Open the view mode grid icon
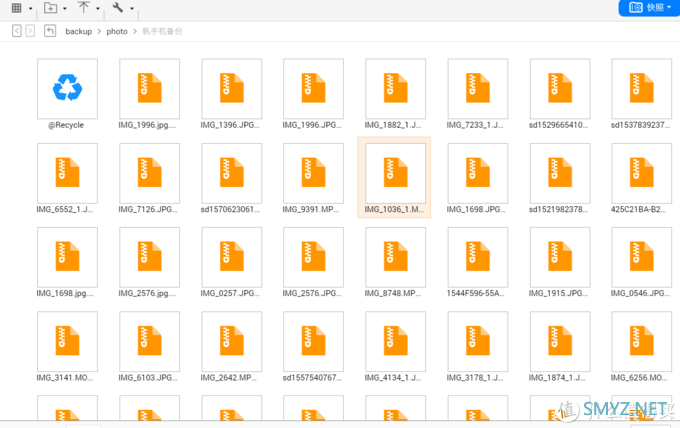680x428 pixels. (x=16, y=8)
